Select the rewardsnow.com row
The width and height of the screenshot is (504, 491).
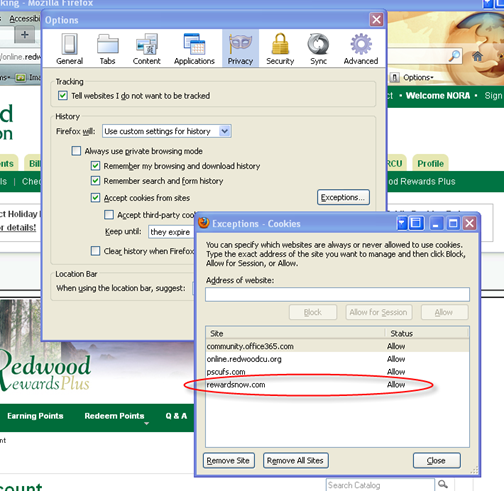click(x=337, y=385)
